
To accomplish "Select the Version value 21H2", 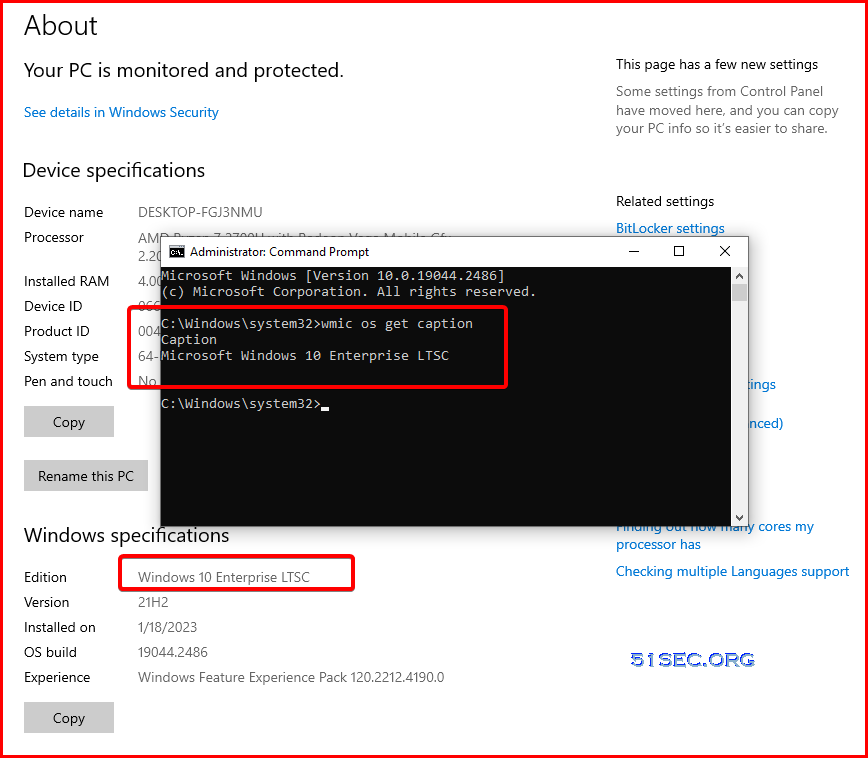I will [153, 602].
